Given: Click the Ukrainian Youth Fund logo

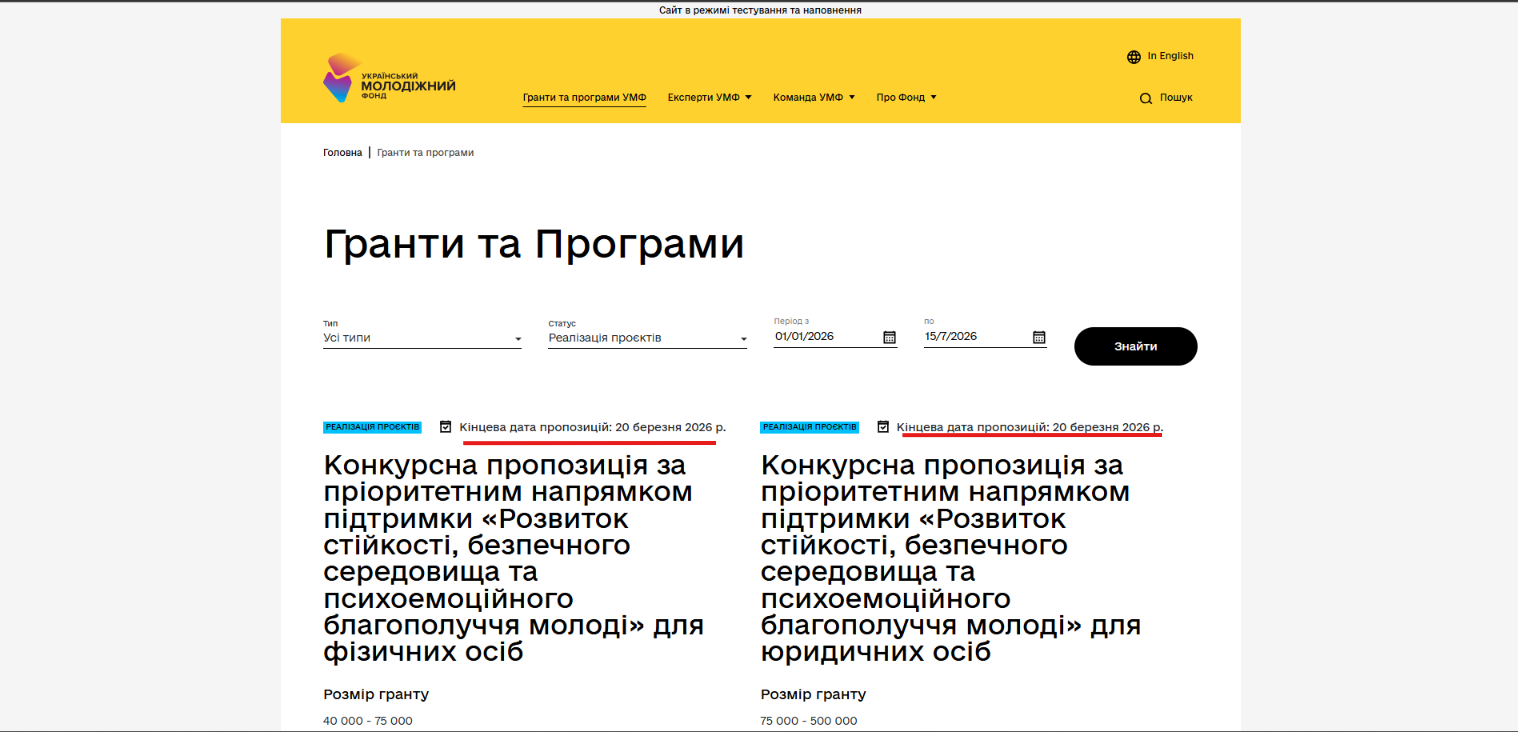Looking at the screenshot, I should 389,78.
